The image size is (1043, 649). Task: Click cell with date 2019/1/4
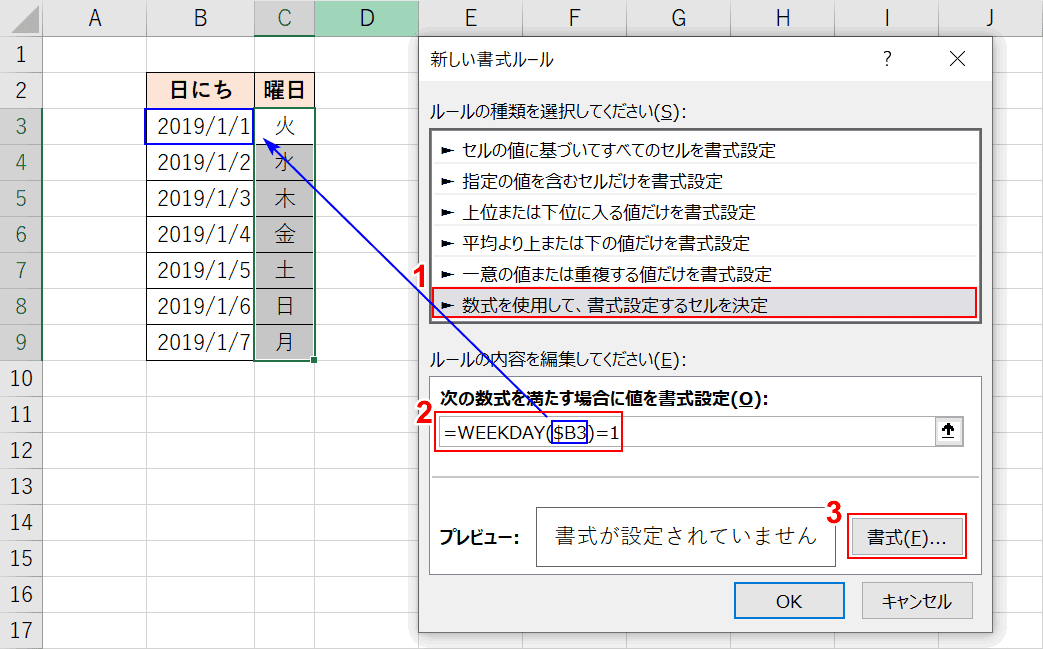(200, 234)
